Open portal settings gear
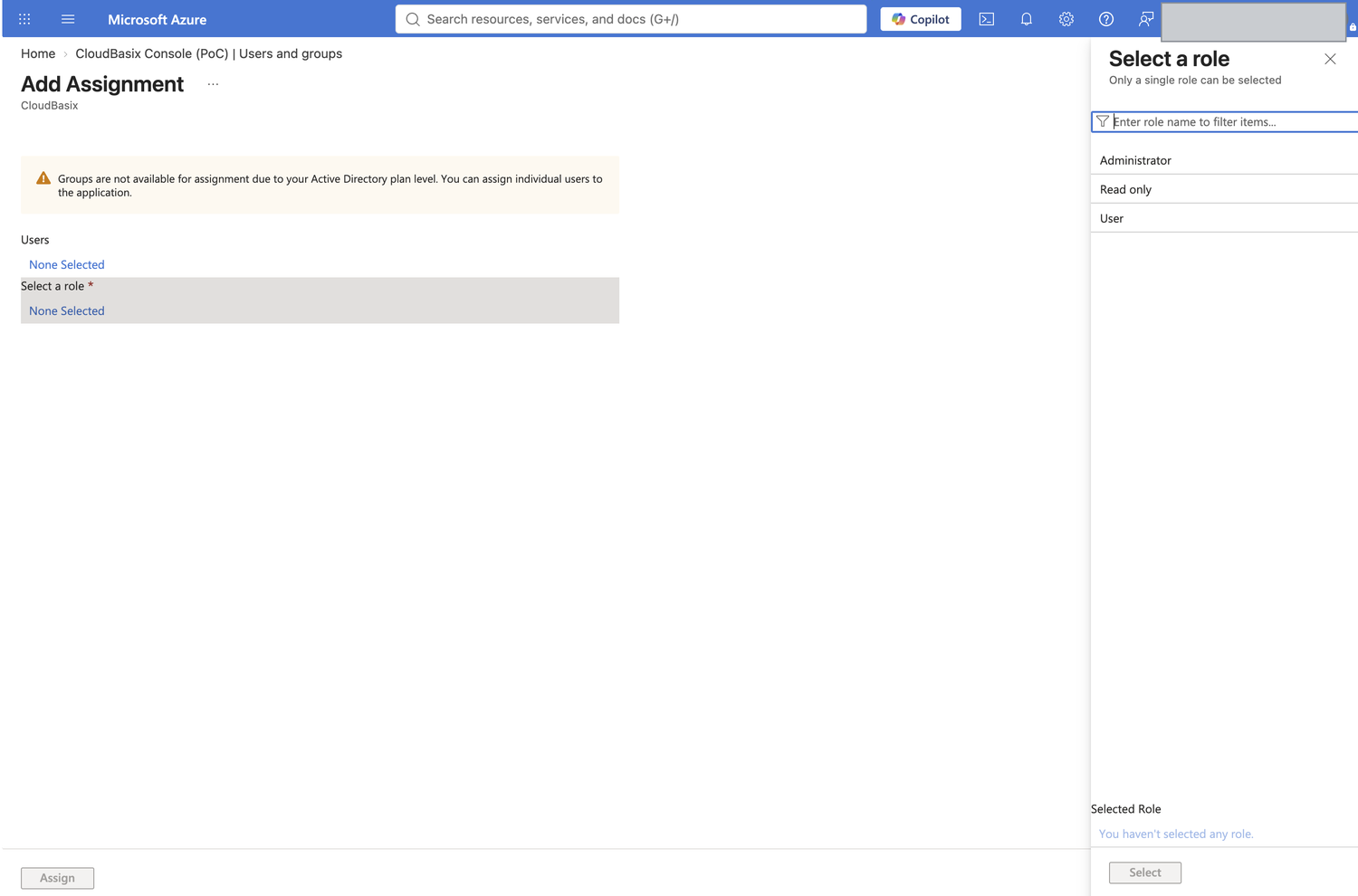1358x896 pixels. point(1066,19)
